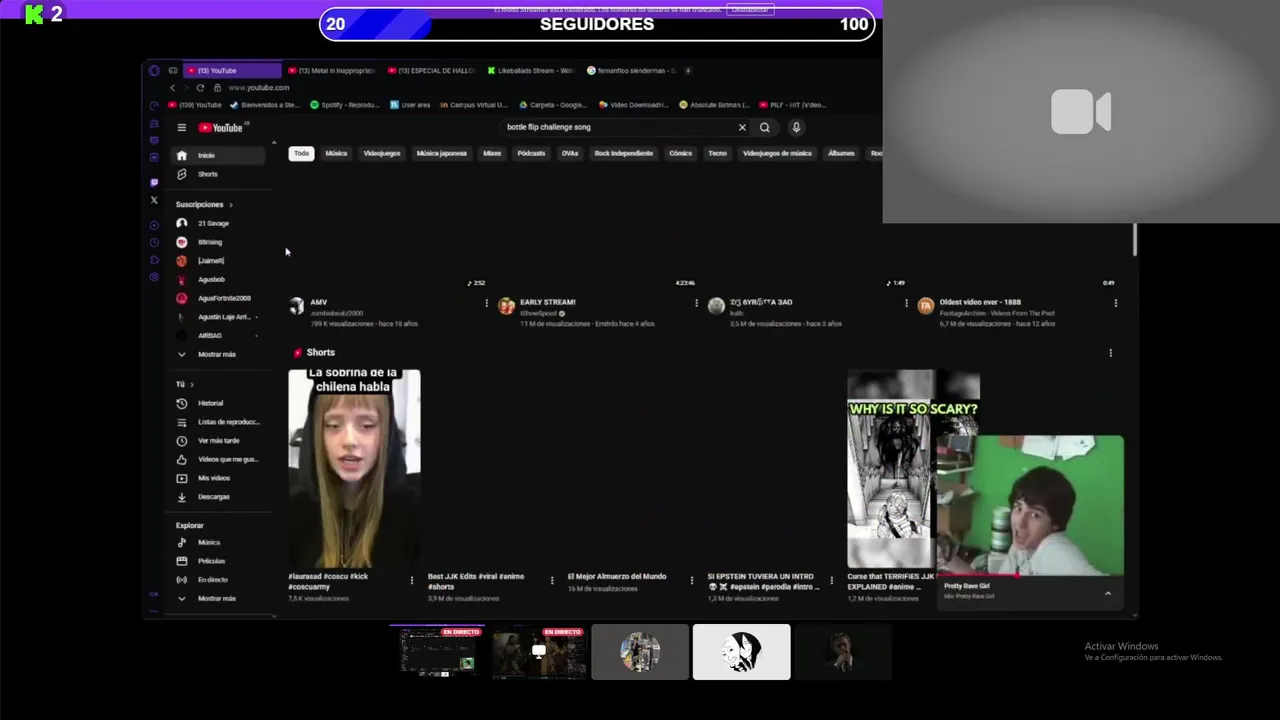This screenshot has width=1280, height=720.
Task: Show more subscriptions with Mostrar más
Action: click(x=220, y=354)
